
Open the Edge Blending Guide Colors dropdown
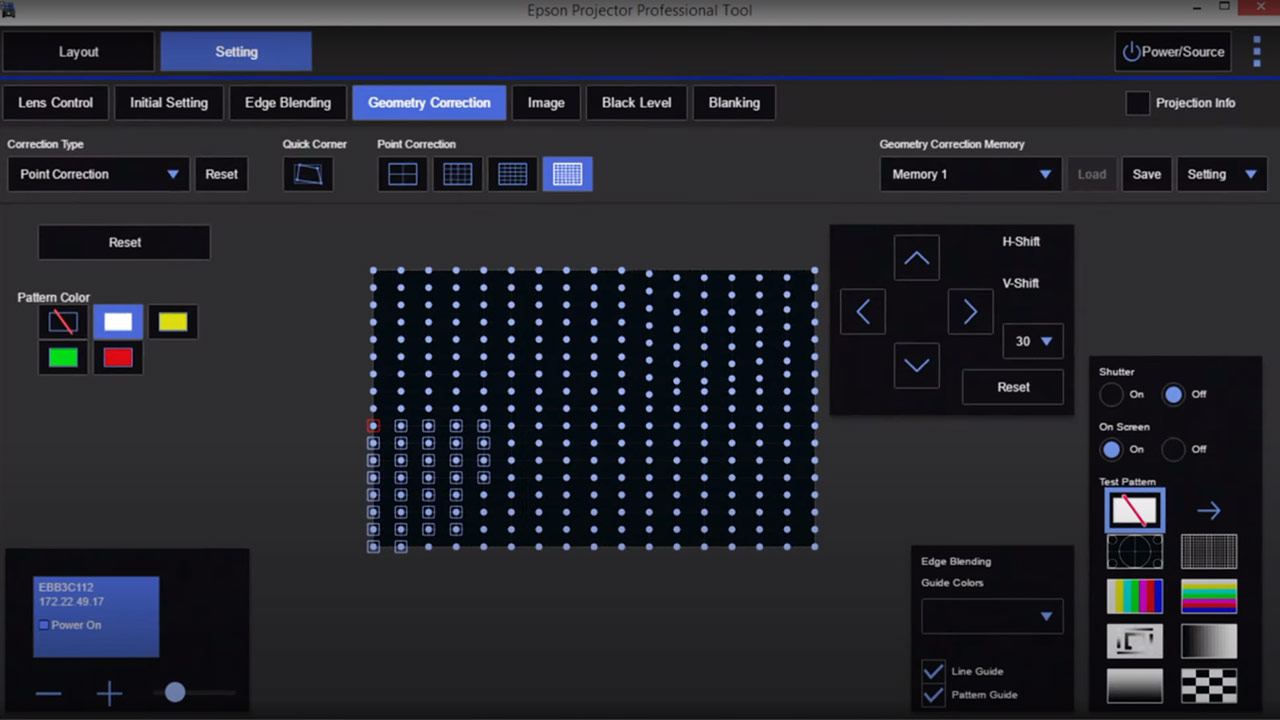(992, 616)
